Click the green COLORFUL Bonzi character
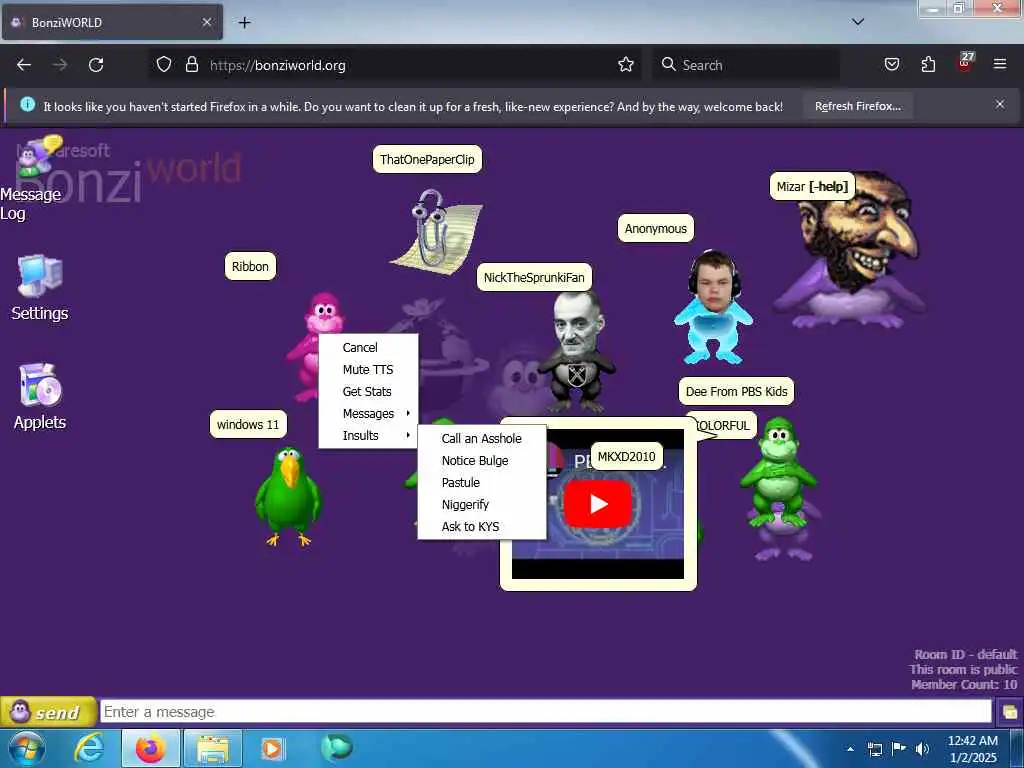The height and width of the screenshot is (768, 1024). coord(778,473)
